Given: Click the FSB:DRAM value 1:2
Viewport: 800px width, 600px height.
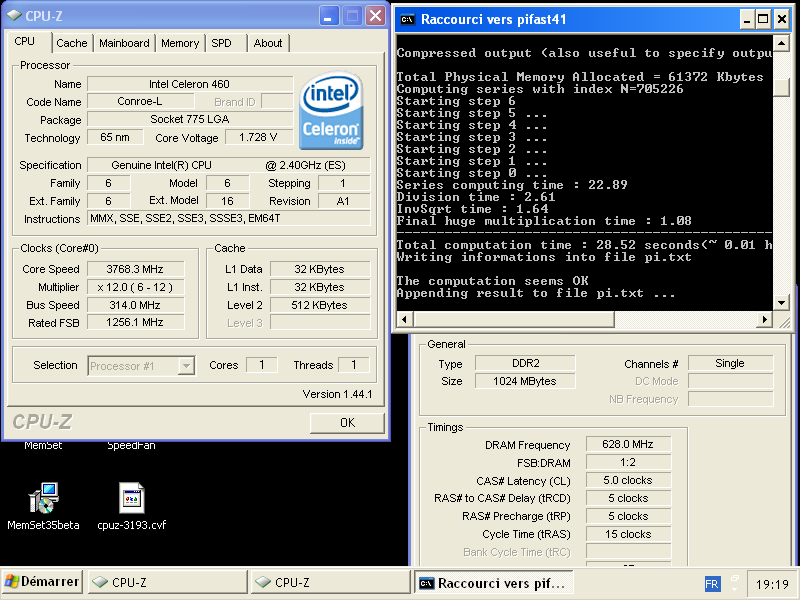Looking at the screenshot, I should 628,462.
